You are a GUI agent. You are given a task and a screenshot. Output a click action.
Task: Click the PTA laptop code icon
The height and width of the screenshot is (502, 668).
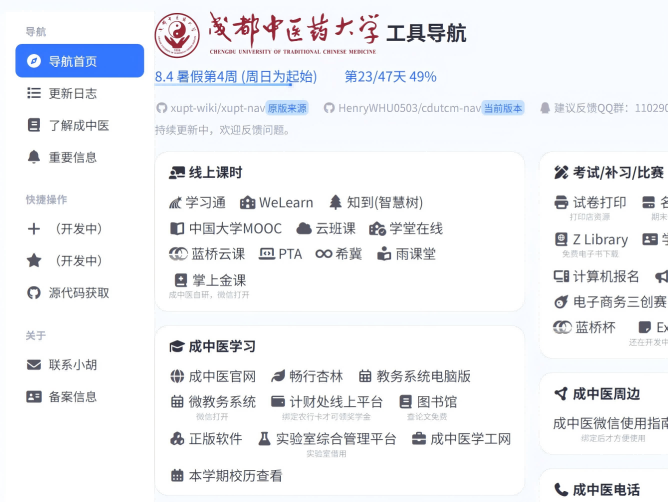(x=267, y=254)
